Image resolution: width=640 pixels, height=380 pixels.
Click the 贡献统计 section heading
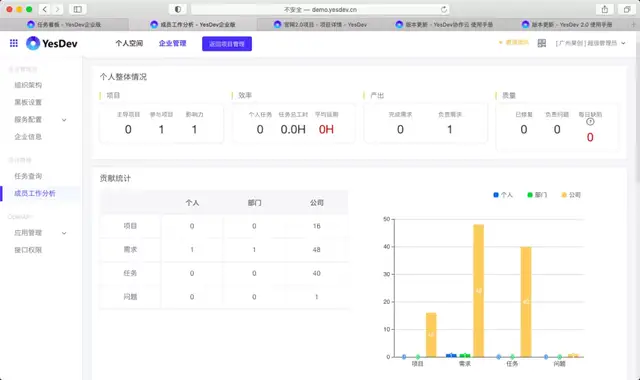115,178
